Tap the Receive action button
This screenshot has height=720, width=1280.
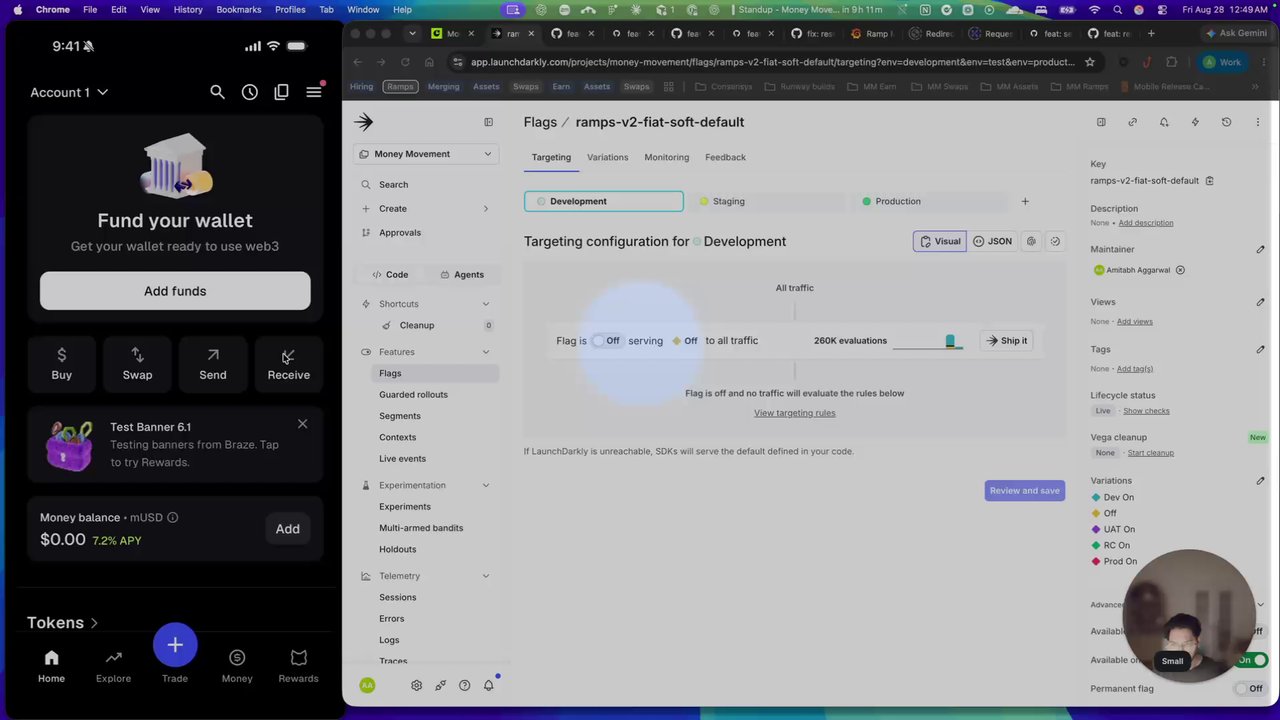coord(289,364)
